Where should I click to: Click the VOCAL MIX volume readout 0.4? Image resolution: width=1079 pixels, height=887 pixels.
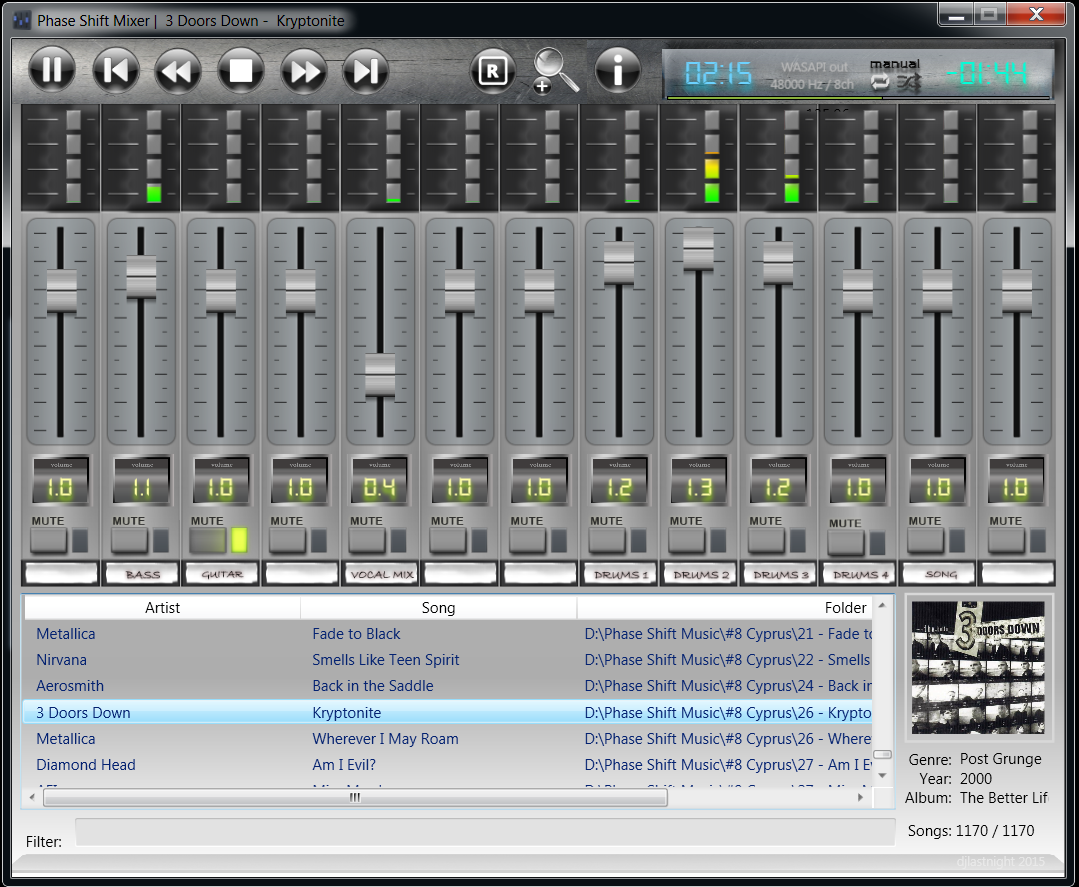click(x=380, y=482)
